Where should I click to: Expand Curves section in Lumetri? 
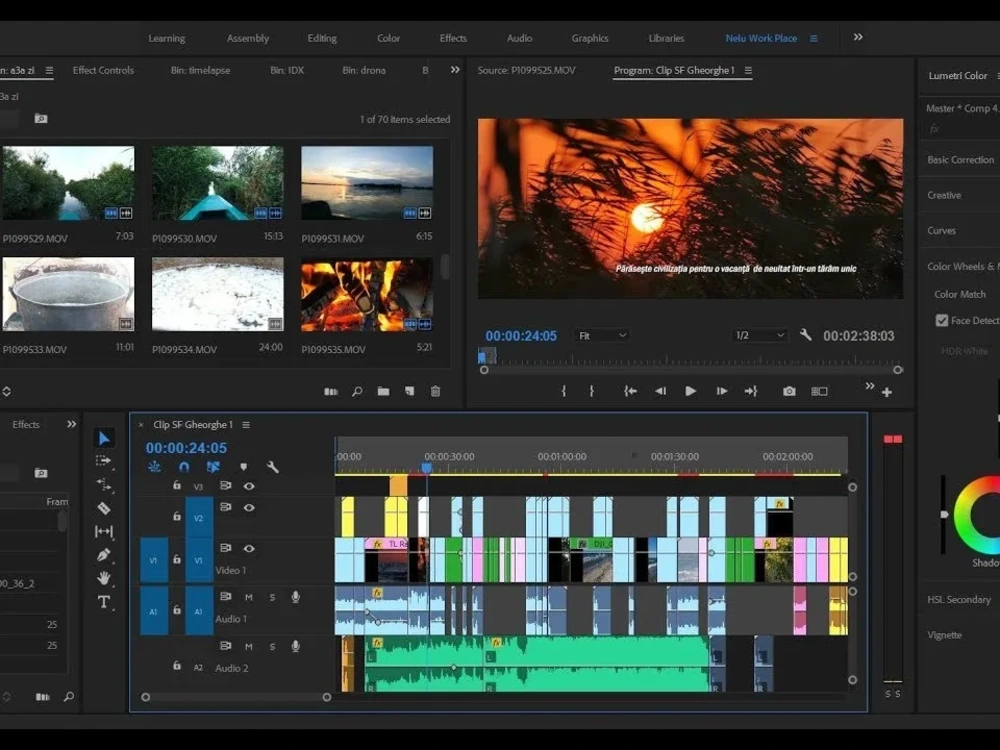(941, 230)
